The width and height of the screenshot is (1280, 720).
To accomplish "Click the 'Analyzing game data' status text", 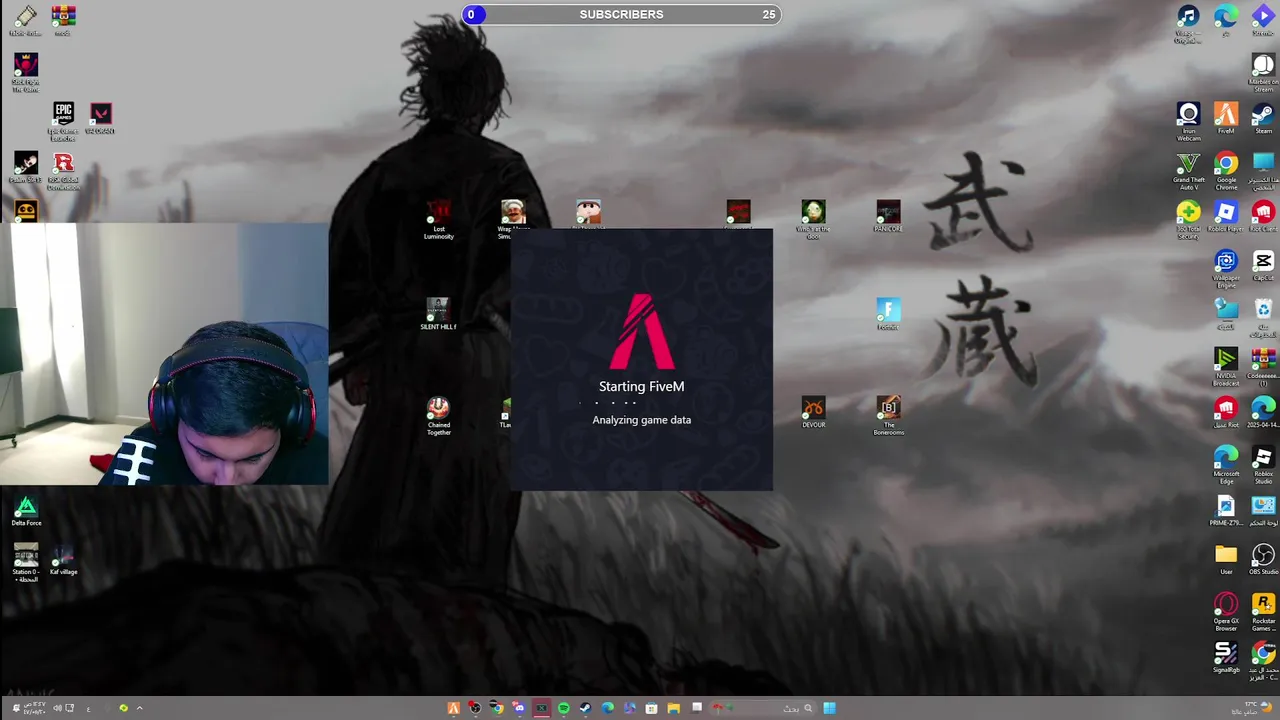I will [x=641, y=420].
